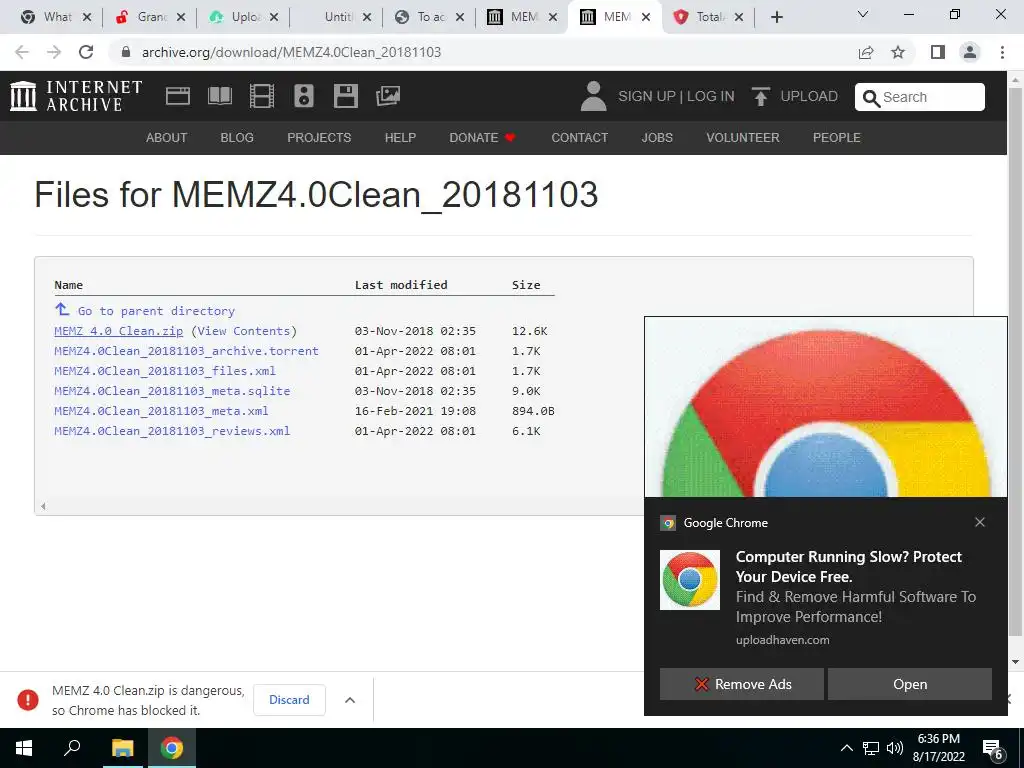Open the PEOPLE menu item

[x=837, y=138]
